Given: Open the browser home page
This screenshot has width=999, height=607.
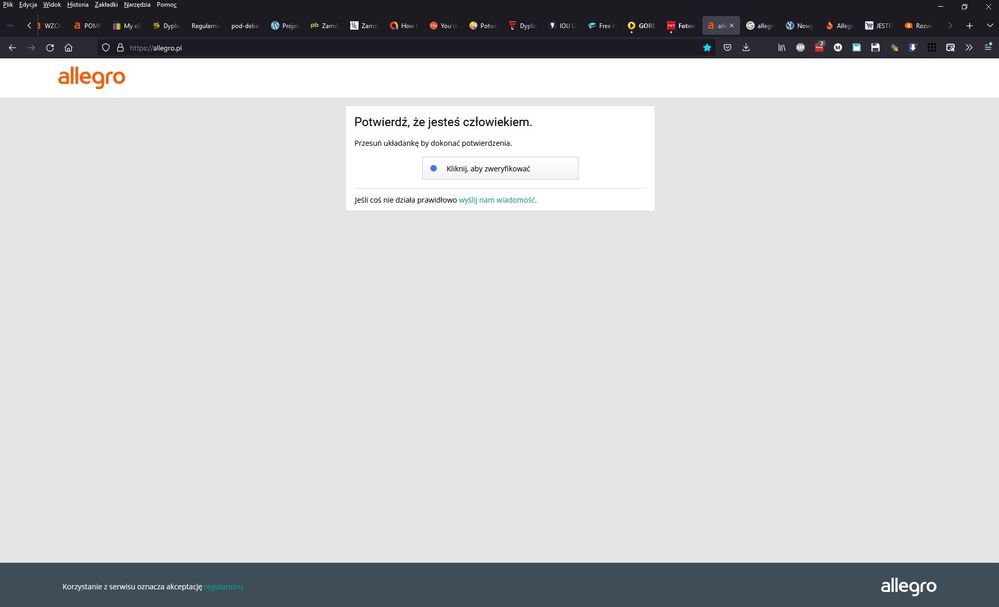Looking at the screenshot, I should pos(68,48).
